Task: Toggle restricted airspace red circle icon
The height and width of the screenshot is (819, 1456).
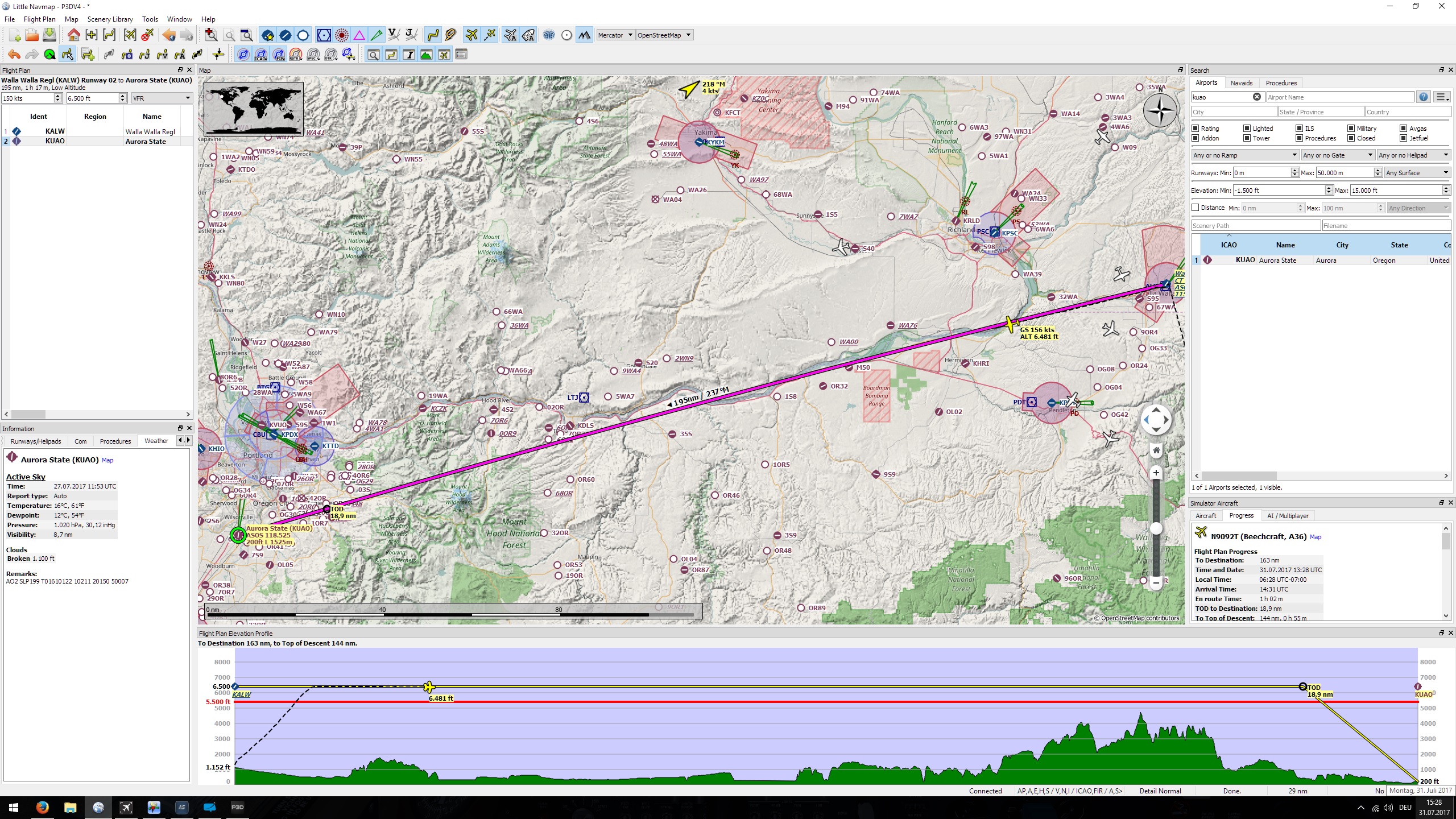Action: [341, 35]
